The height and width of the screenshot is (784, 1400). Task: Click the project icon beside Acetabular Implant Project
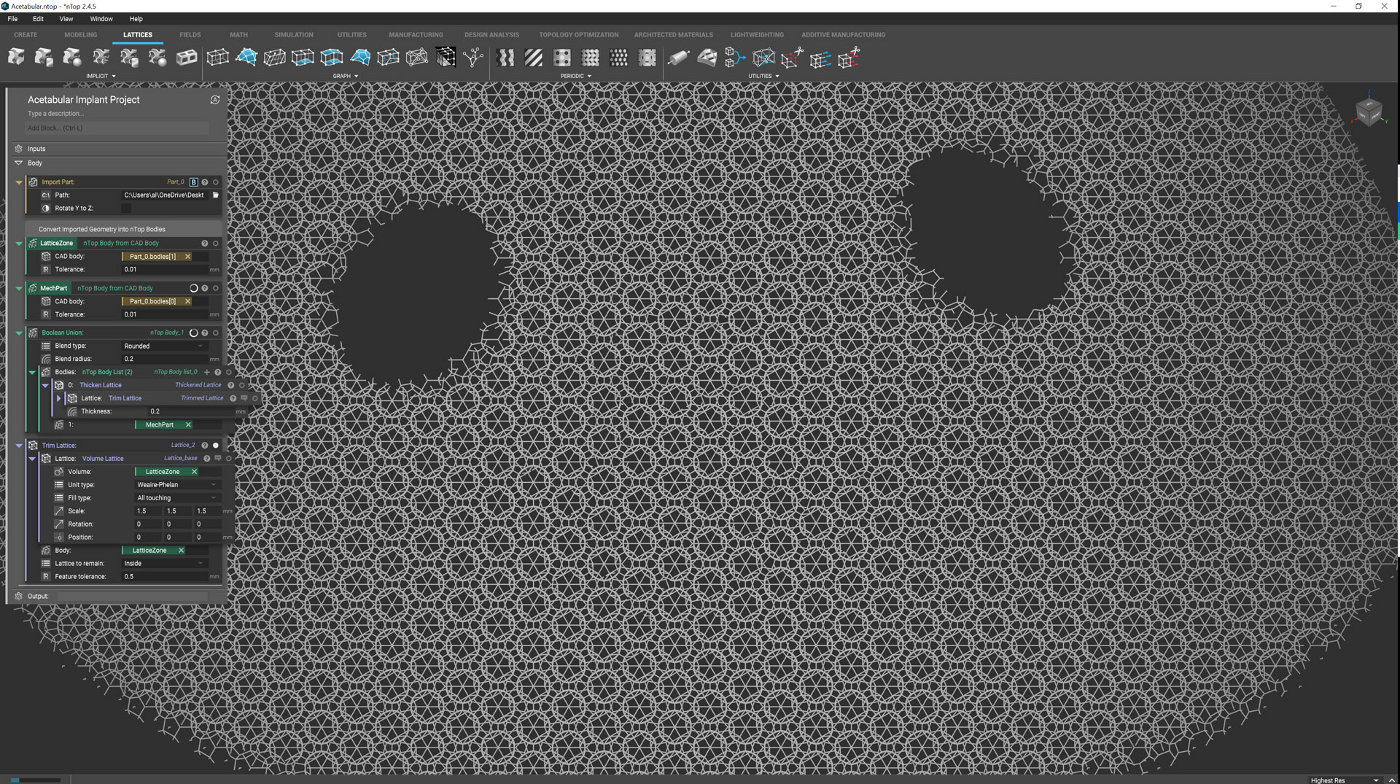[215, 100]
